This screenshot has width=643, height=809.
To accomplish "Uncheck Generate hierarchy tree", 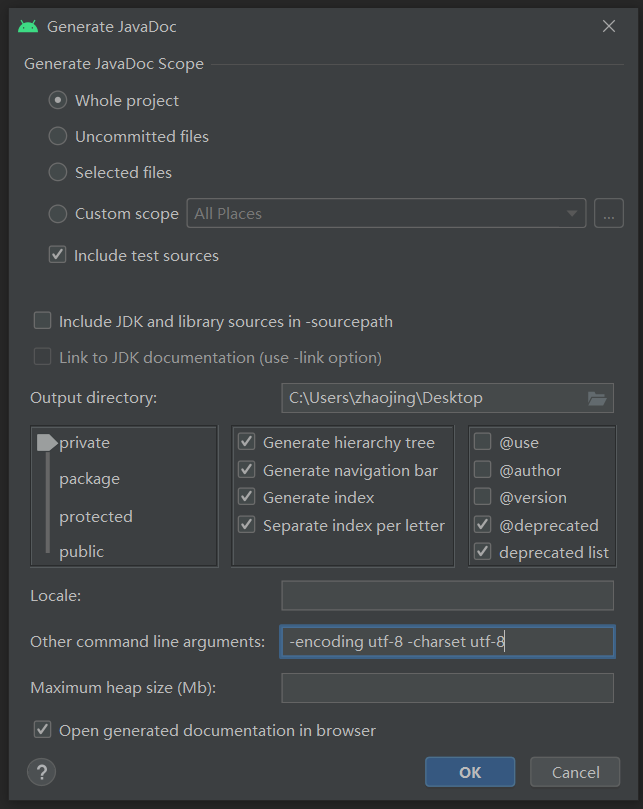I will click(247, 442).
